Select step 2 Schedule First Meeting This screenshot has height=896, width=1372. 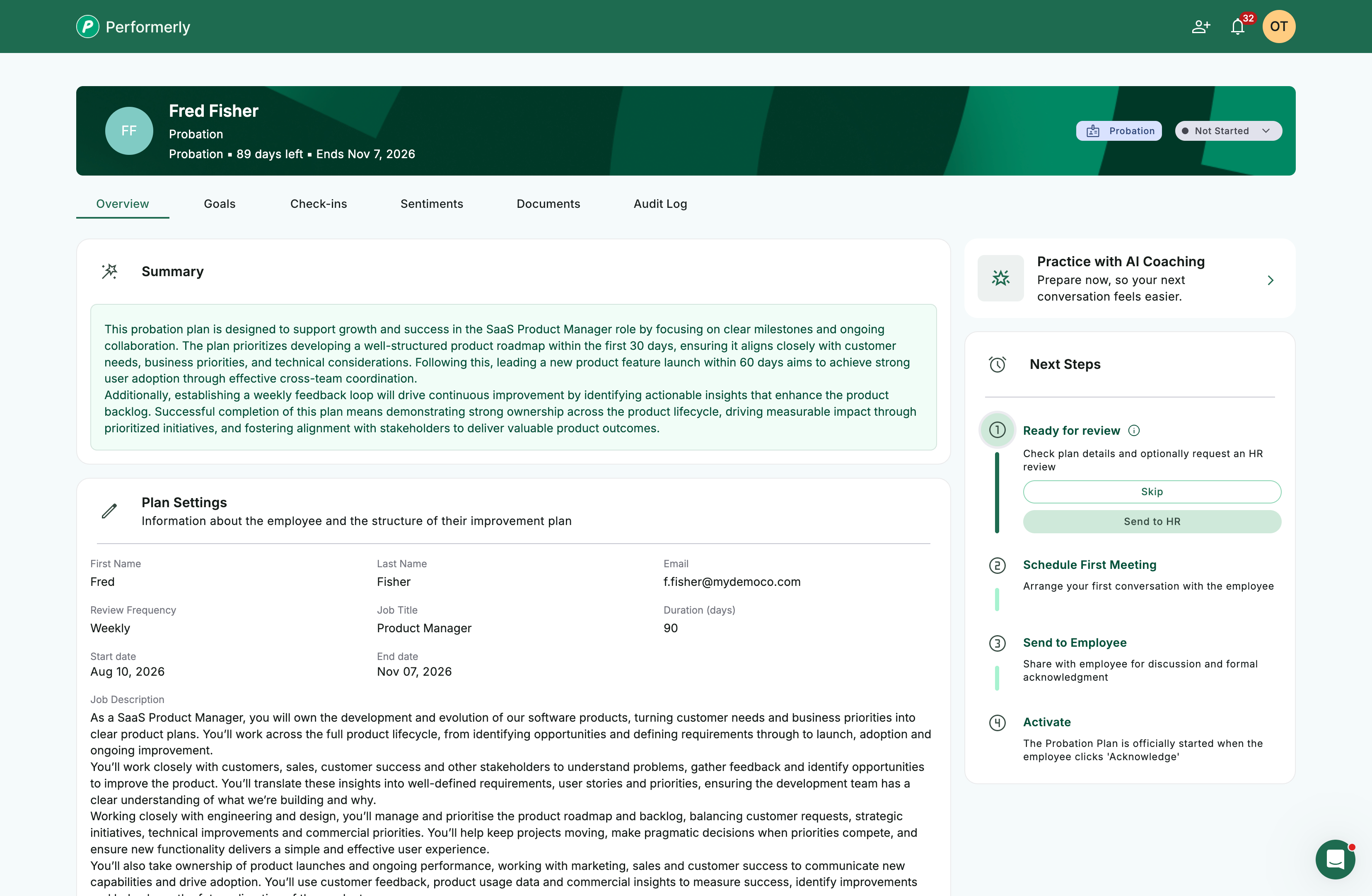(x=1089, y=565)
